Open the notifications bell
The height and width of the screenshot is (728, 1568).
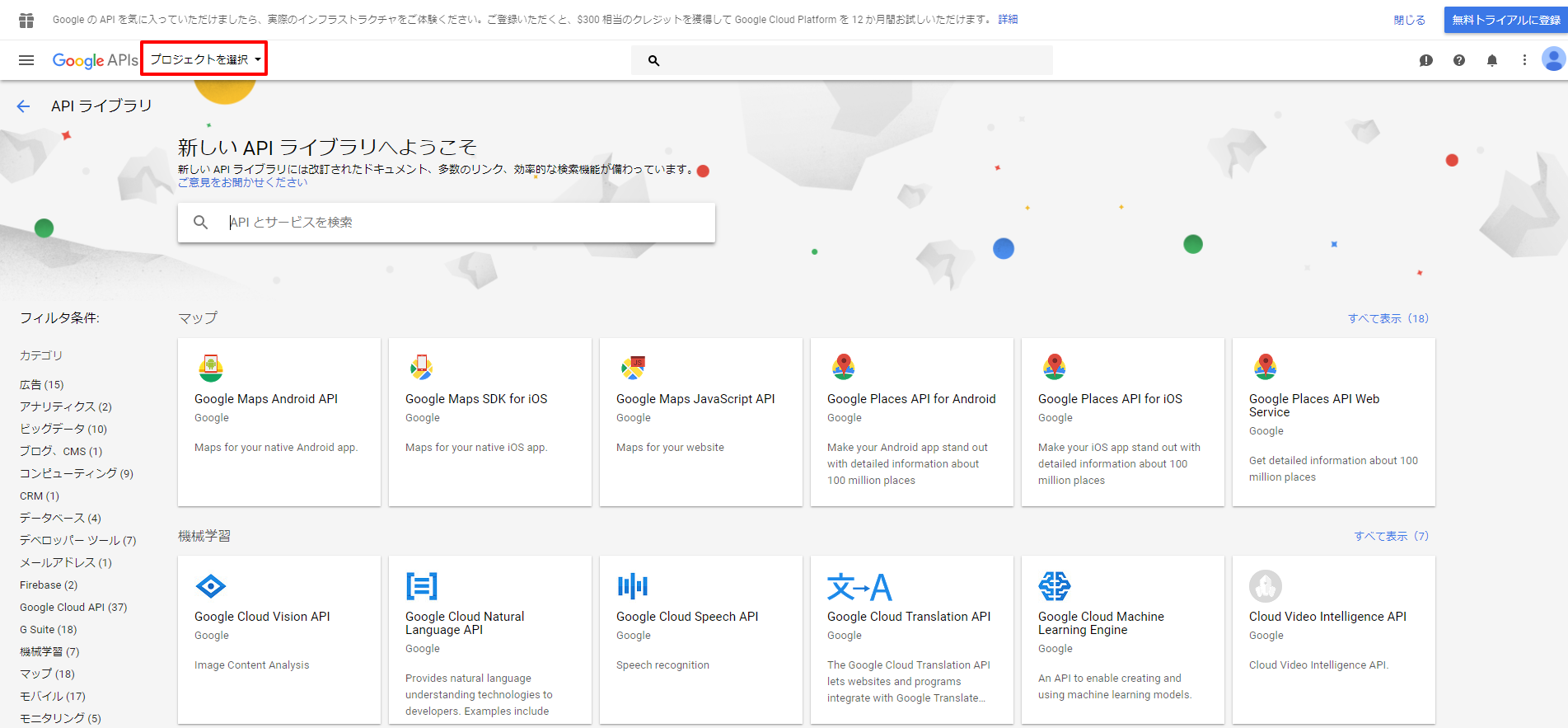1492,60
